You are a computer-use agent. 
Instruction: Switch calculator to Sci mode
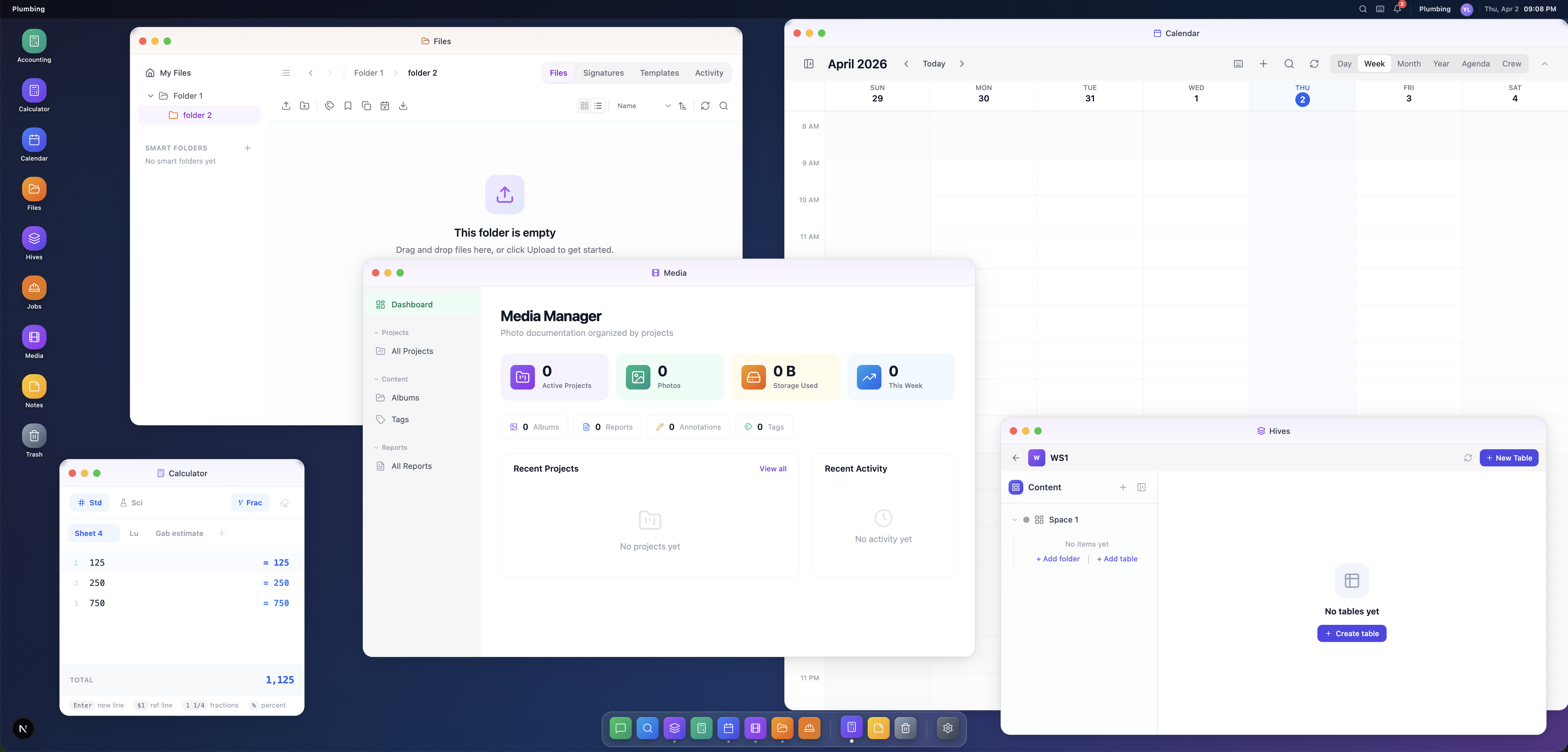pyautogui.click(x=131, y=502)
